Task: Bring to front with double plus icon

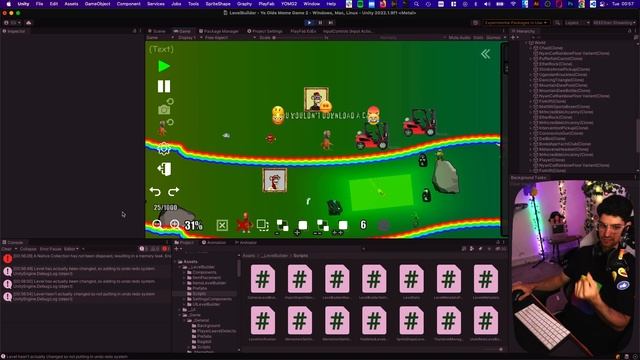Action: point(341,227)
